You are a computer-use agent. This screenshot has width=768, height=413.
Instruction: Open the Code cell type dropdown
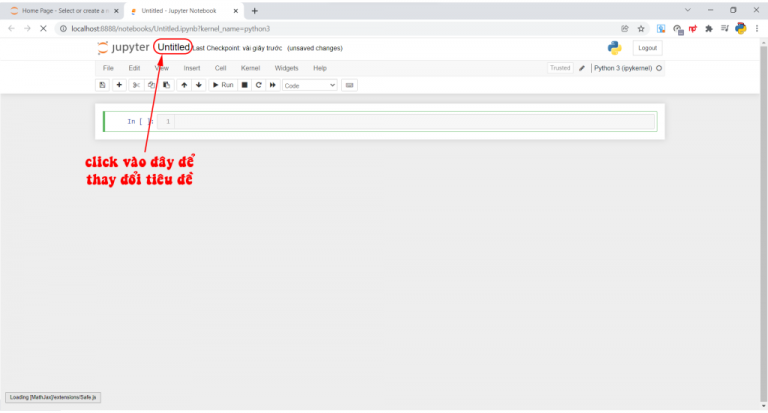[x=309, y=86]
